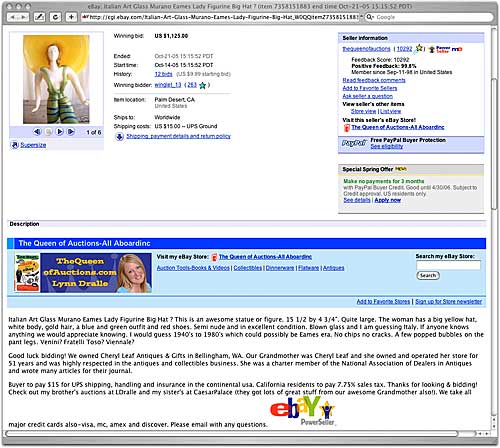
Task: Click the horizontal scrollbar left arrow
Action: point(480,434)
